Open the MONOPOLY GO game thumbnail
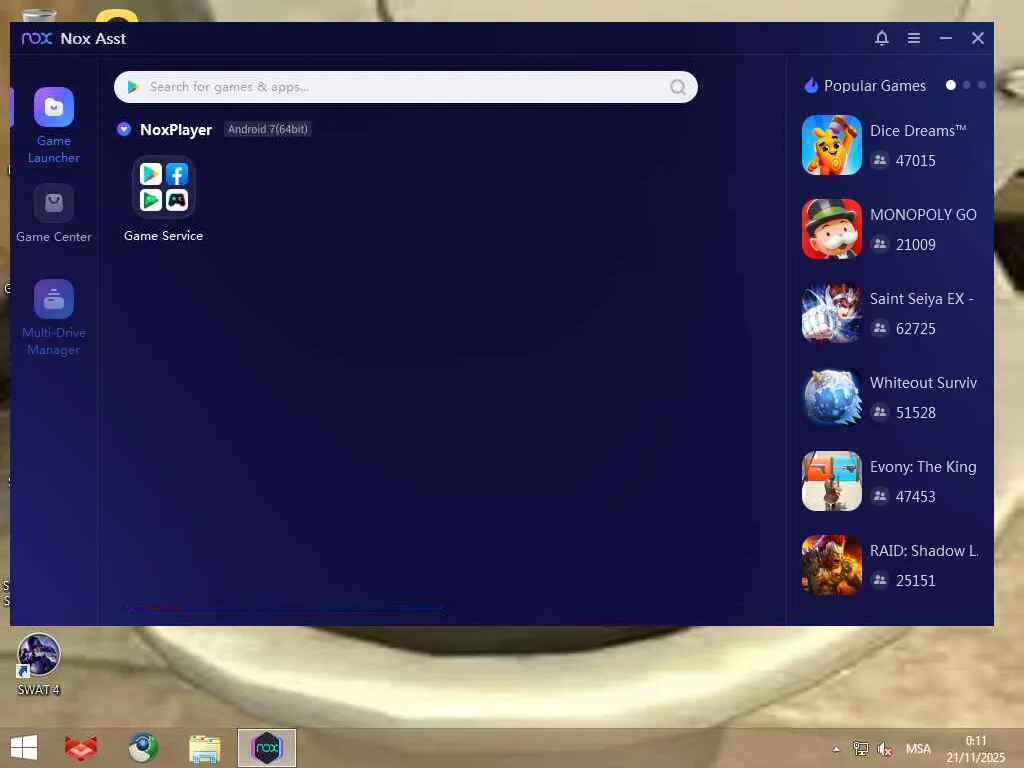1024x768 pixels. (831, 229)
